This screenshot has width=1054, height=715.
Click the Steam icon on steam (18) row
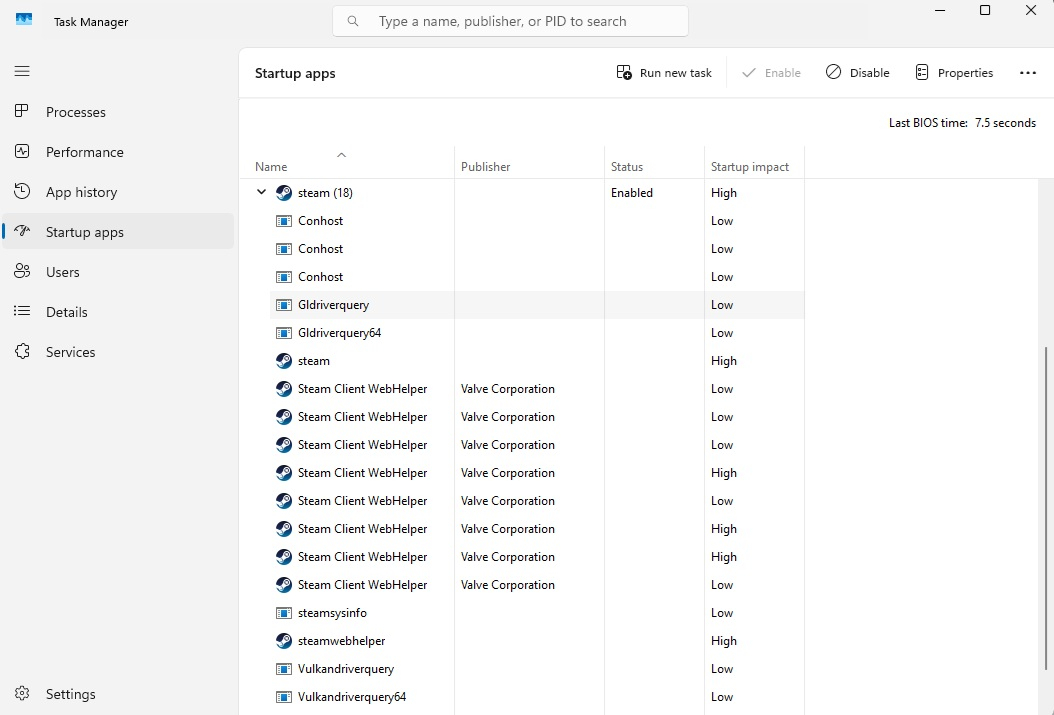pyautogui.click(x=284, y=193)
